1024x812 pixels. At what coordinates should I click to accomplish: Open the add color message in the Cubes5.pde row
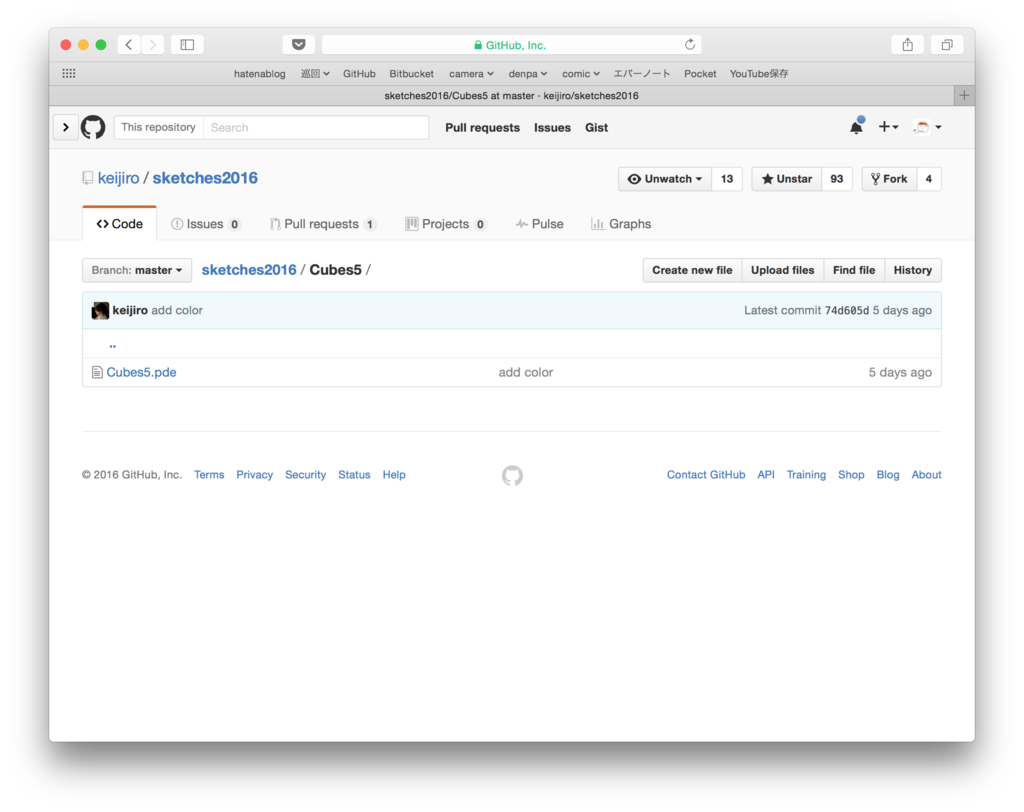[x=526, y=372]
